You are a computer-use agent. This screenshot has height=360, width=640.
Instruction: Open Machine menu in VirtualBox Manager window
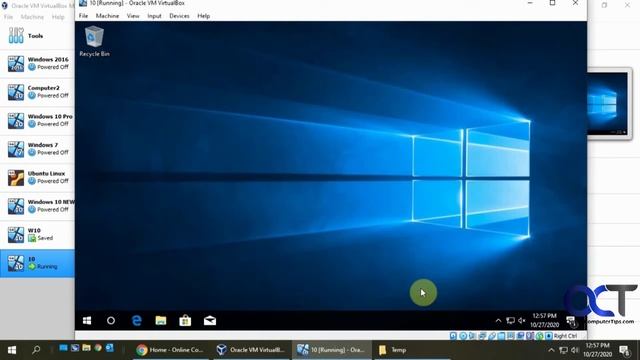point(32,17)
